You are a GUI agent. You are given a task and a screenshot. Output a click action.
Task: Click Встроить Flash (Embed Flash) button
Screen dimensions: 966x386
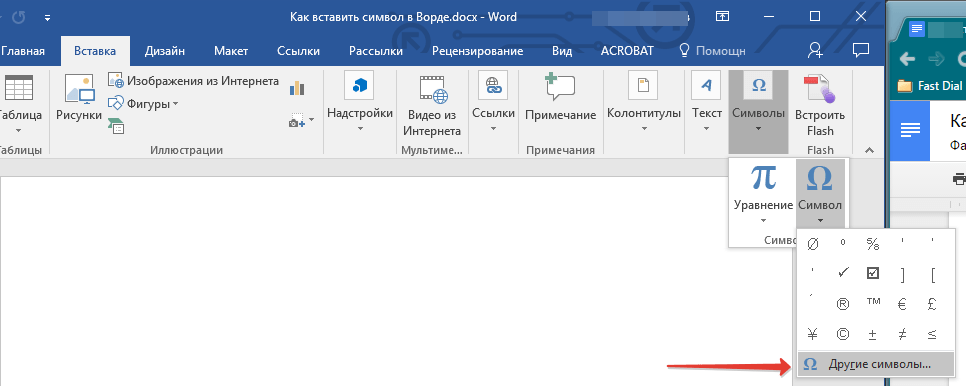(x=819, y=105)
